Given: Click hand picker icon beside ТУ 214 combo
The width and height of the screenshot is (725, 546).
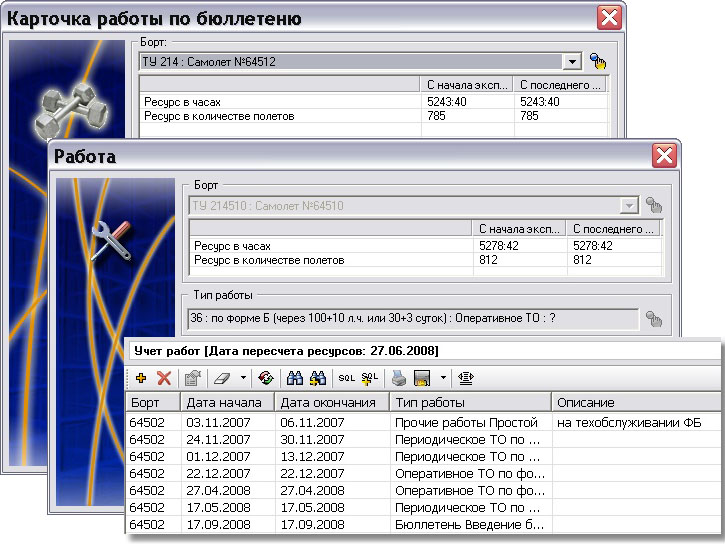Looking at the screenshot, I should pyautogui.click(x=599, y=62).
